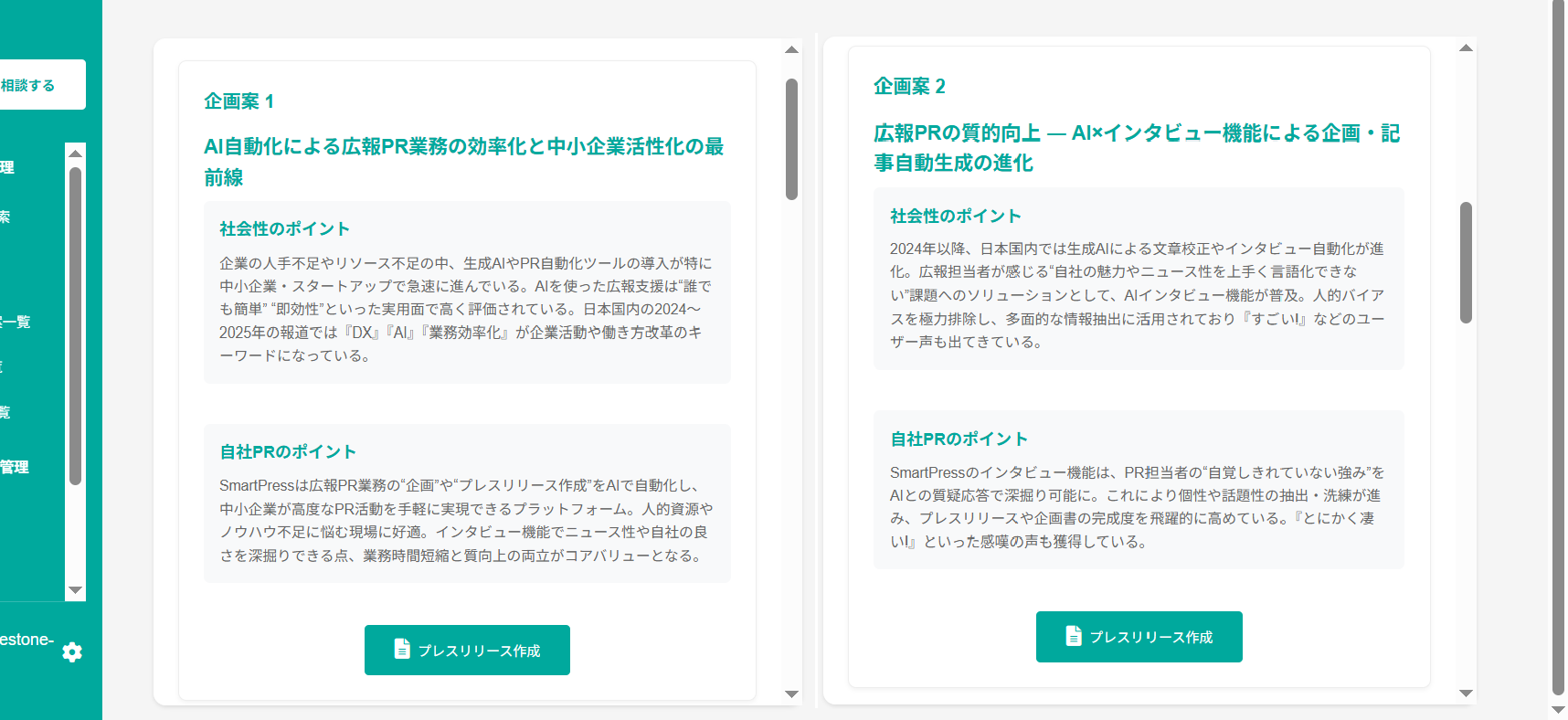Select 管理 item in sidebar menu
Screen dimensions: 1568x720
tap(15, 467)
